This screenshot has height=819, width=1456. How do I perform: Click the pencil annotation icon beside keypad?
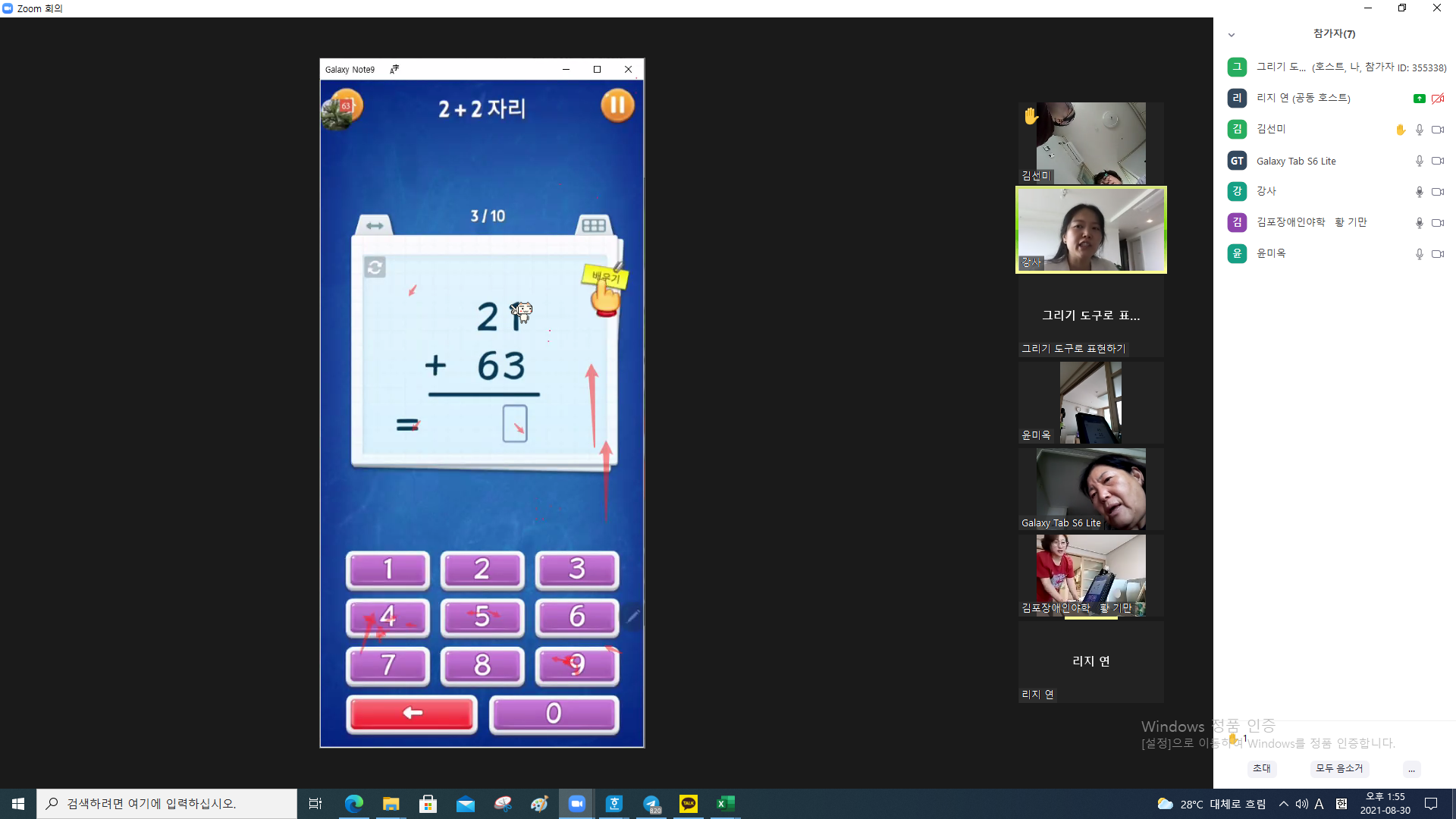(x=633, y=616)
